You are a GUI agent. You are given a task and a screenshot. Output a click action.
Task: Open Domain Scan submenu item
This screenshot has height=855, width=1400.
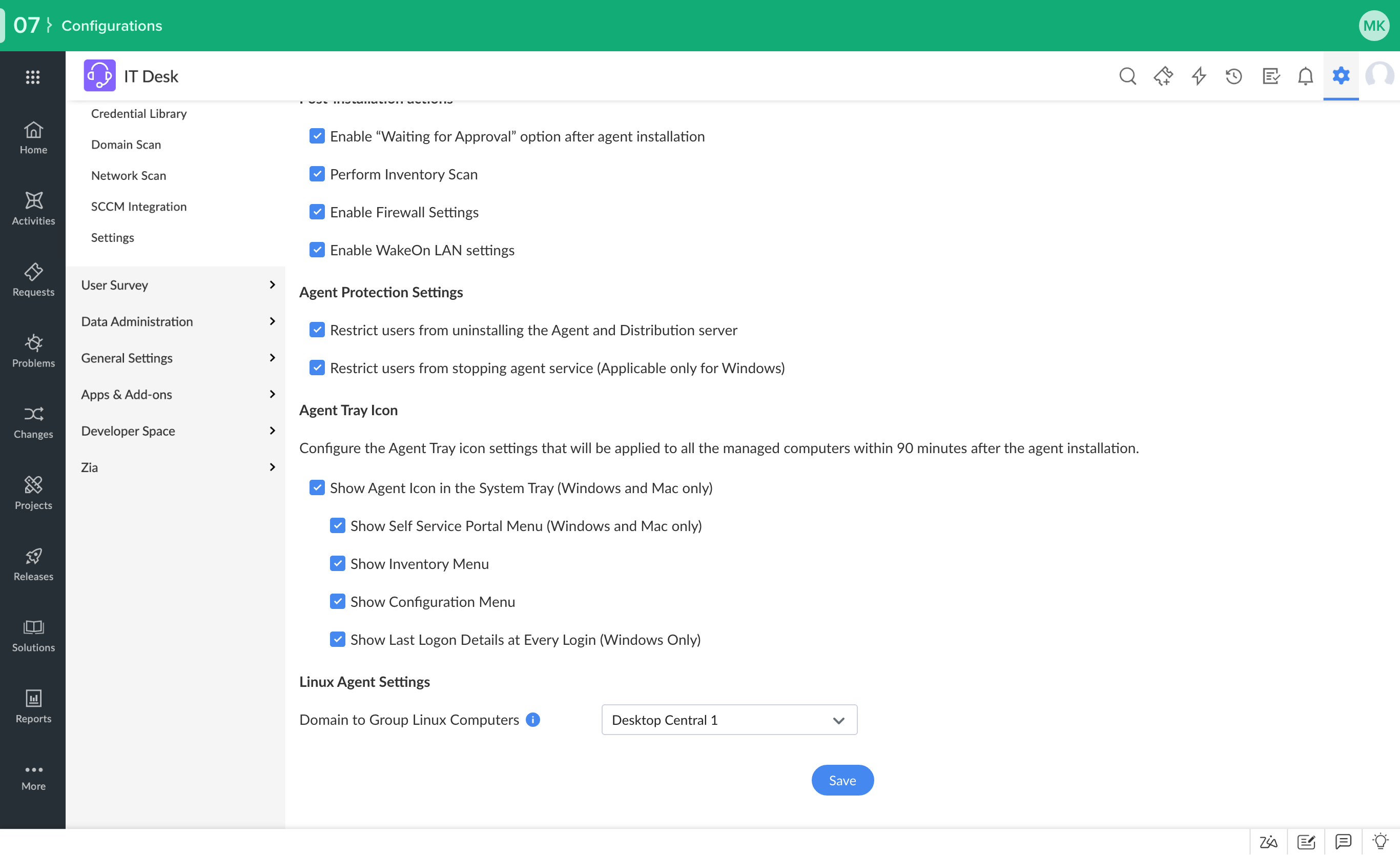[x=126, y=145]
